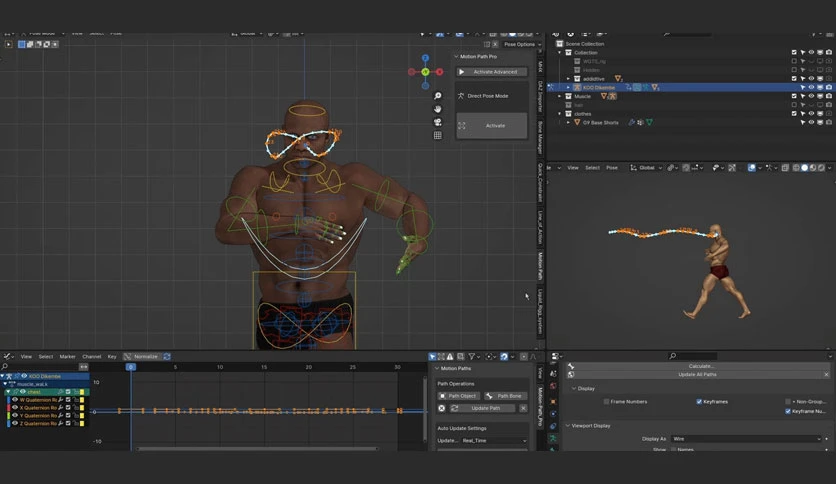Viewport: 836px width, 484px height.
Task: Open the Channel menu in graph editor
Action: tap(92, 357)
